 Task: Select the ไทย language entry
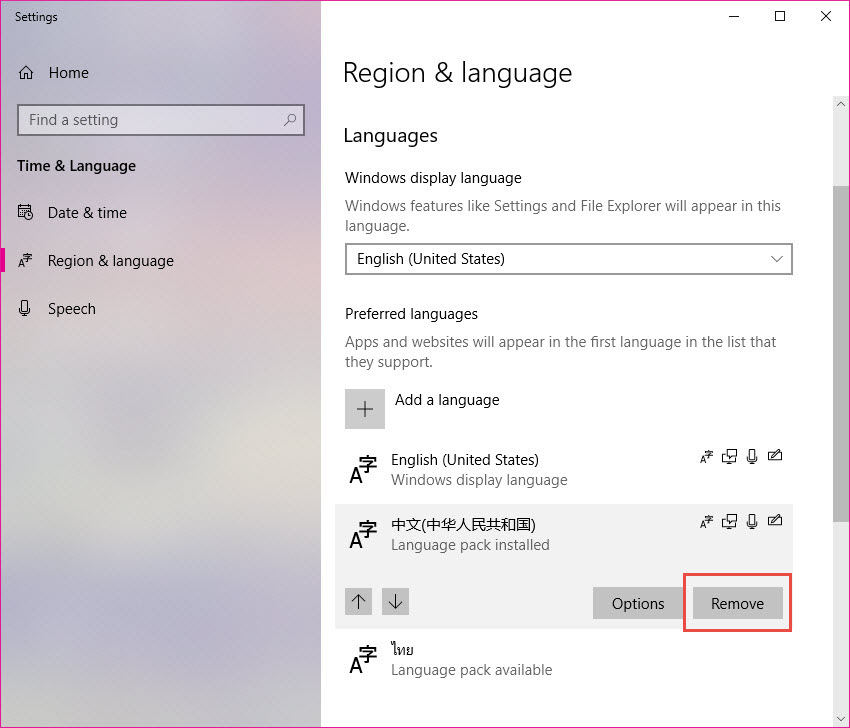(564, 660)
